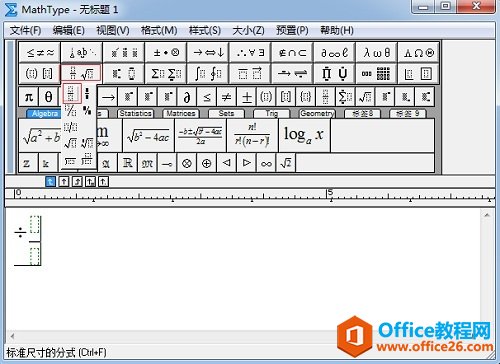Insert the ≤ symbol from small bar
Screen dimensions: 500x364
click(207, 97)
